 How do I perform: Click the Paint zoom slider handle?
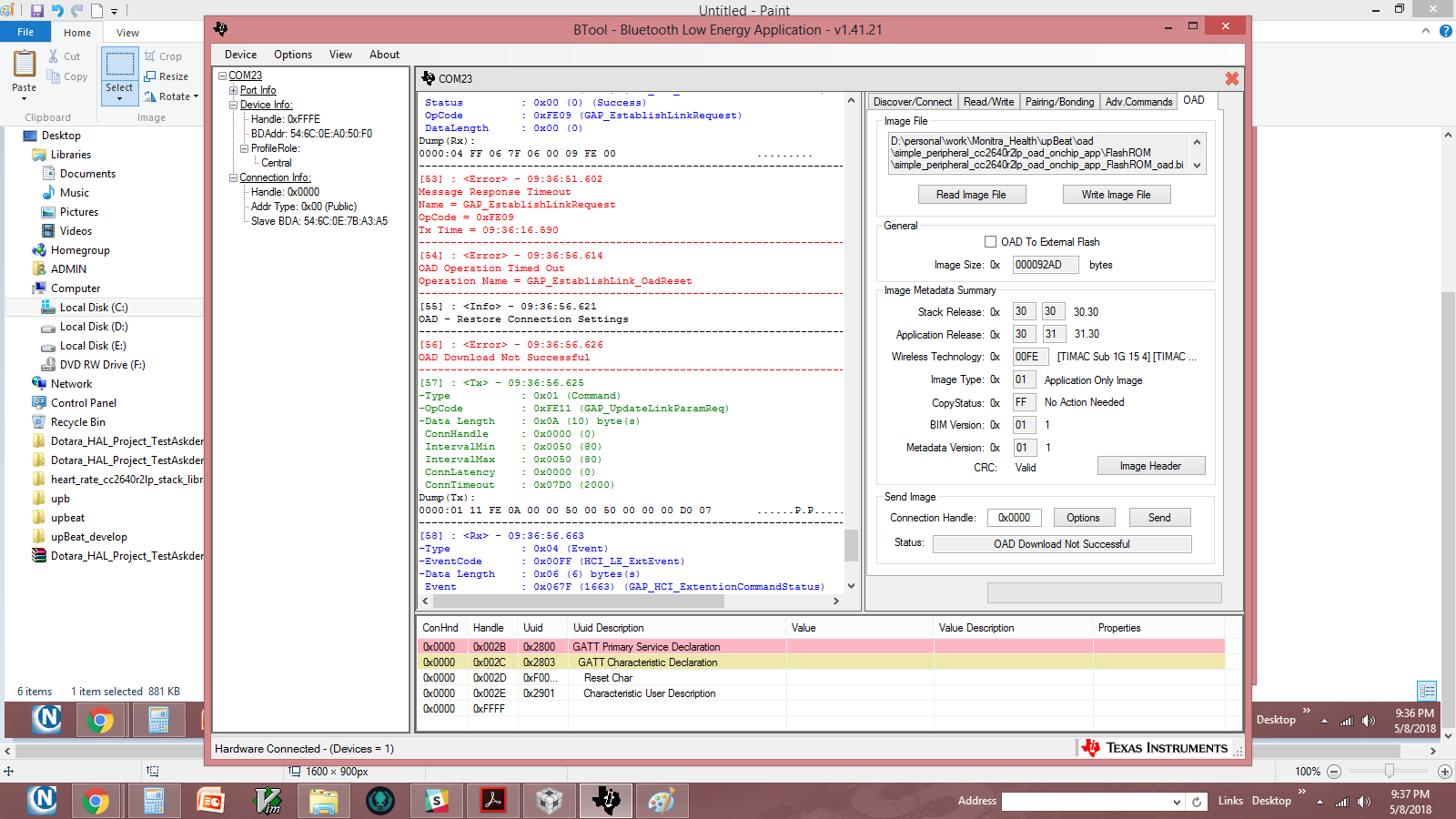pyautogui.click(x=1389, y=771)
